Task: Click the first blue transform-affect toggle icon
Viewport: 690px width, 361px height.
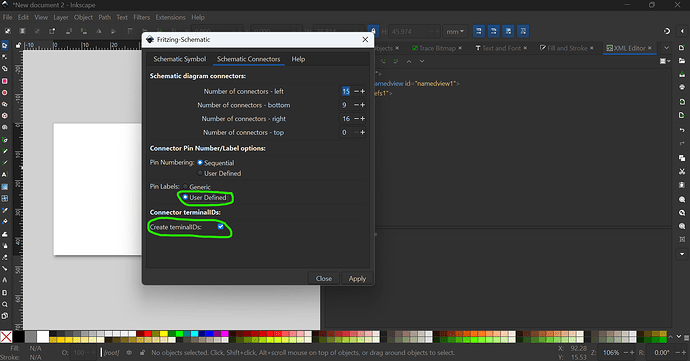Action: point(478,31)
